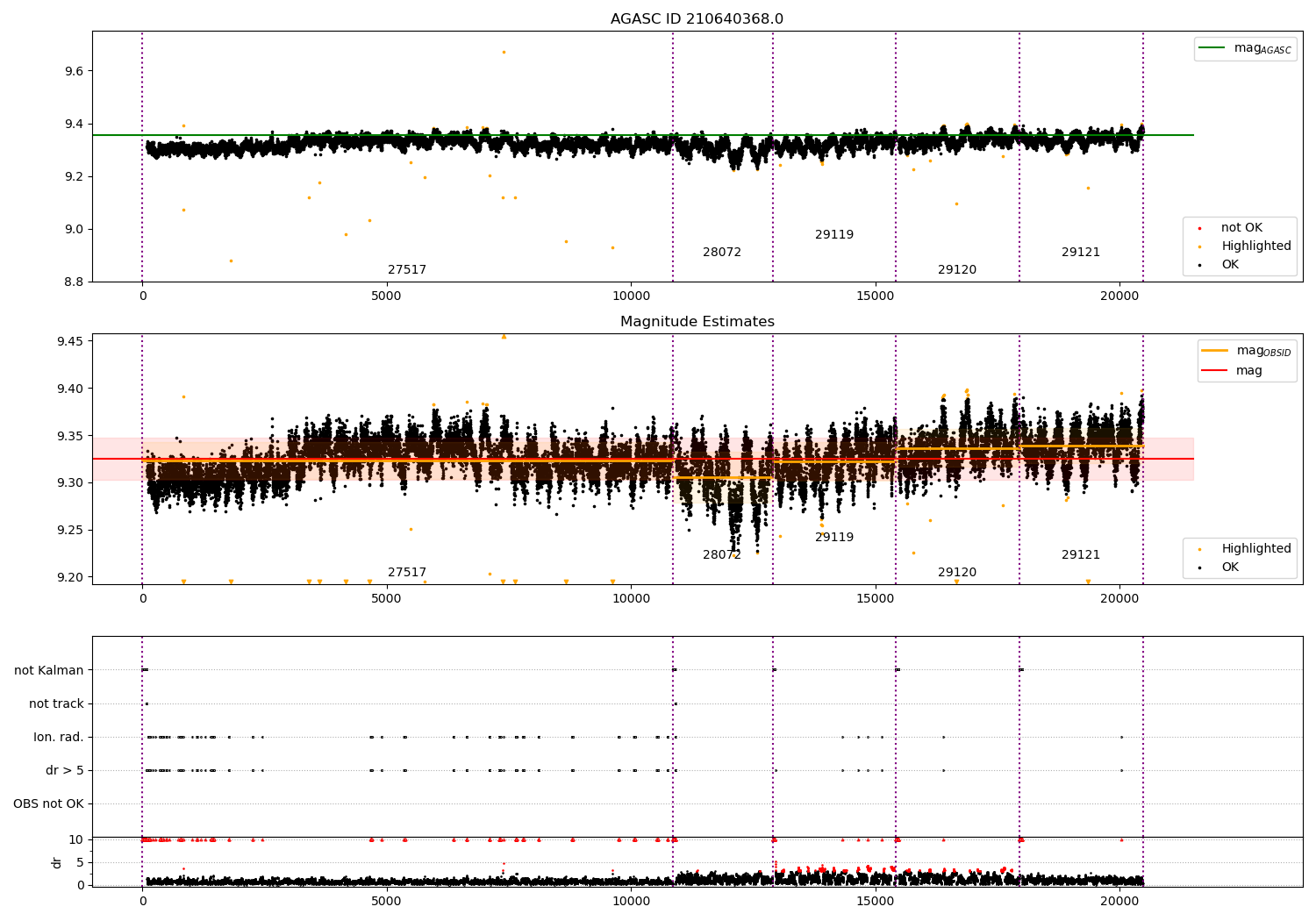The image size is (1316, 921).
Task: Click obsid label 27517 in the top plot
Action: (x=407, y=270)
